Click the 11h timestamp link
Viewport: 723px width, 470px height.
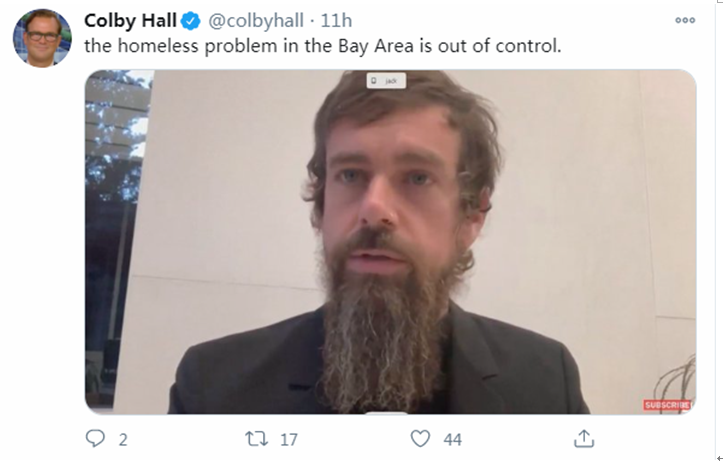(336, 21)
